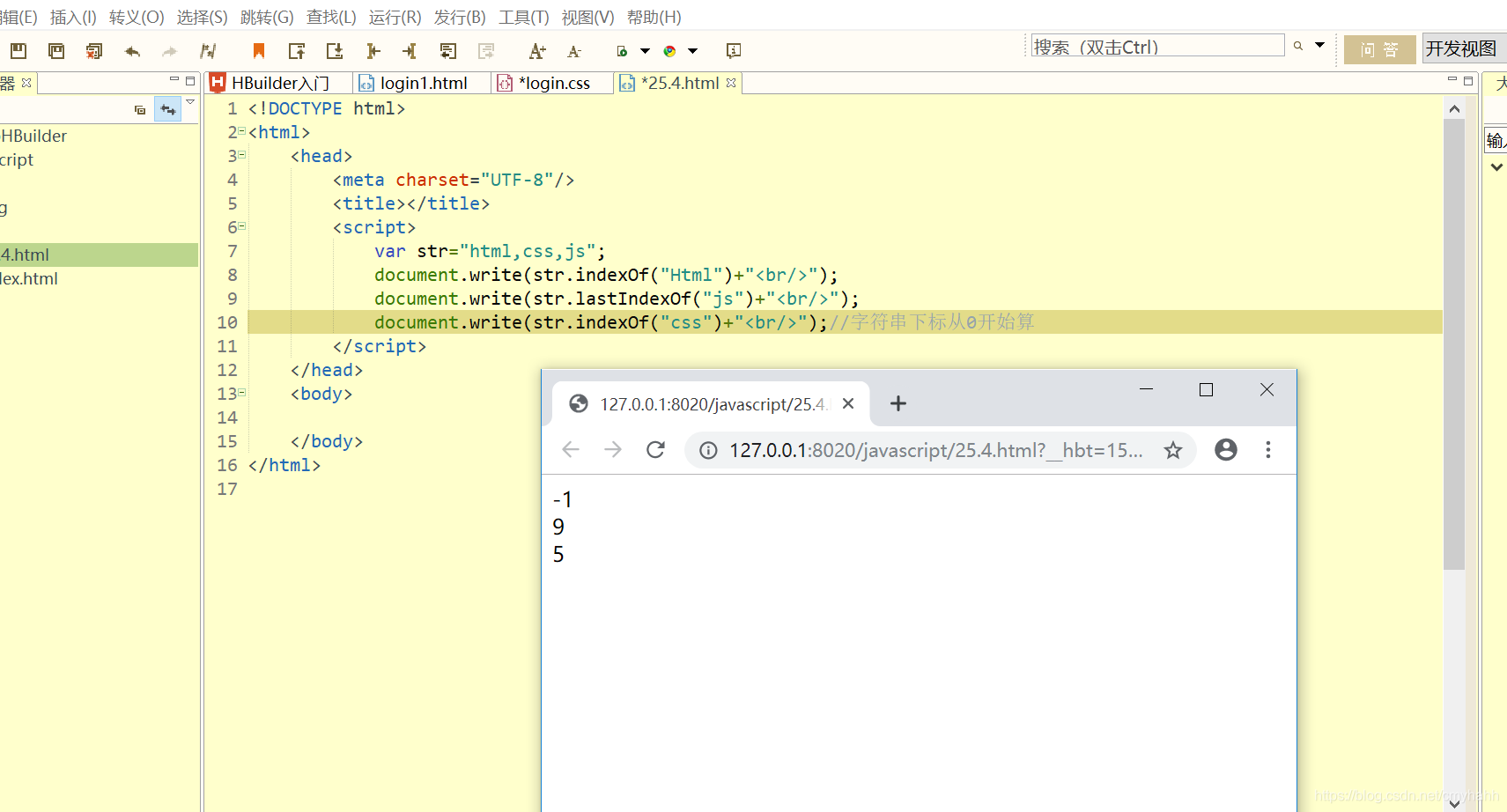Screen dimensions: 1507x812
Task: Click the go-to-line-start toolbar icon
Action: point(373,51)
